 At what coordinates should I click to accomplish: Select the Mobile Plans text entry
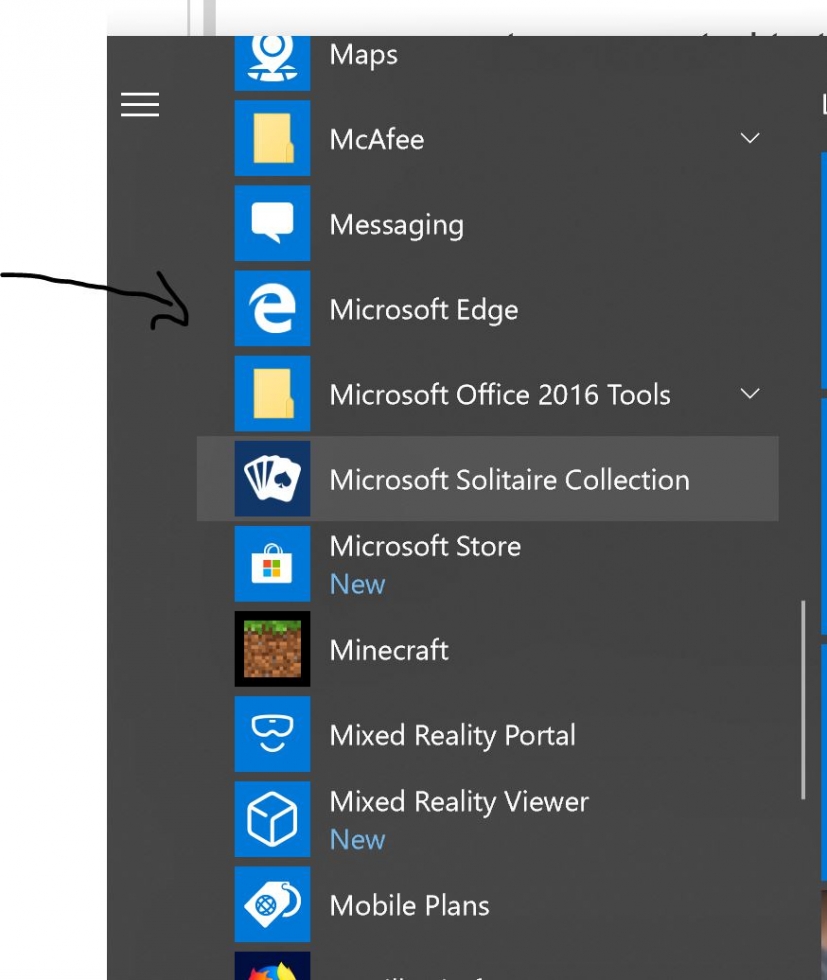[409, 906]
